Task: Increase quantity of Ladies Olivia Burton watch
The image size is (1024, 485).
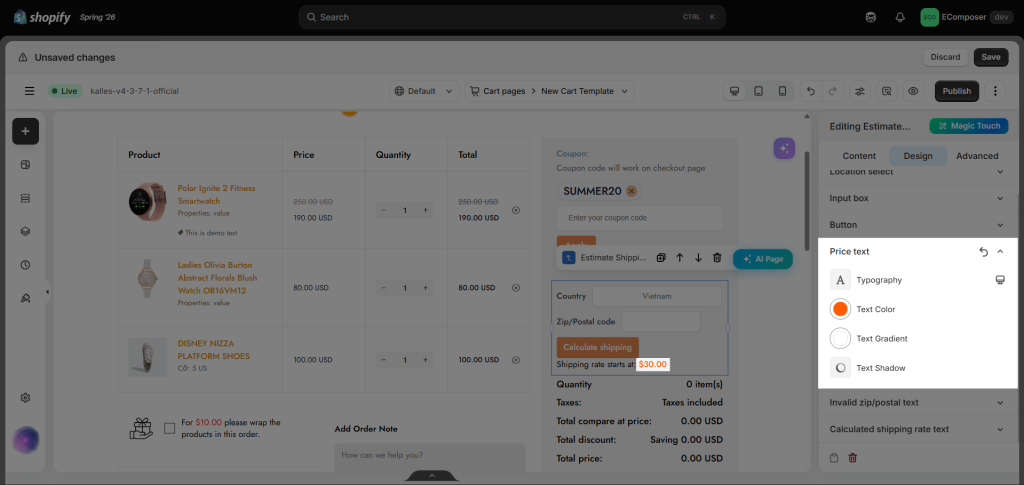Action: pos(425,288)
